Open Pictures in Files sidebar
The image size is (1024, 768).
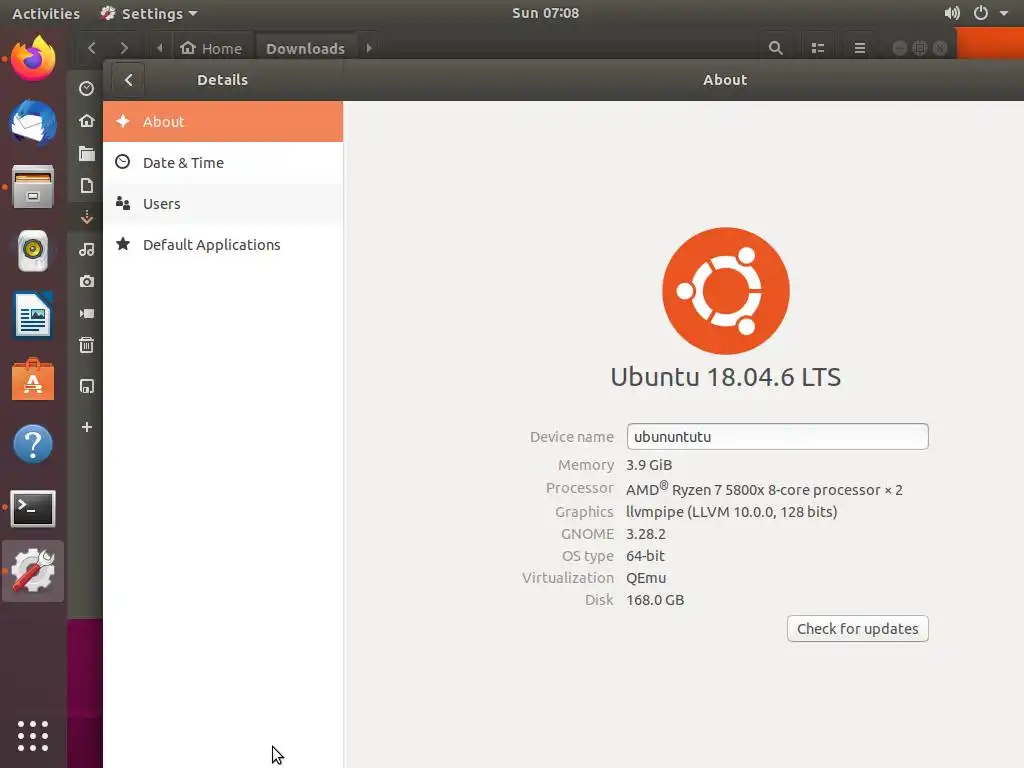pyautogui.click(x=86, y=281)
